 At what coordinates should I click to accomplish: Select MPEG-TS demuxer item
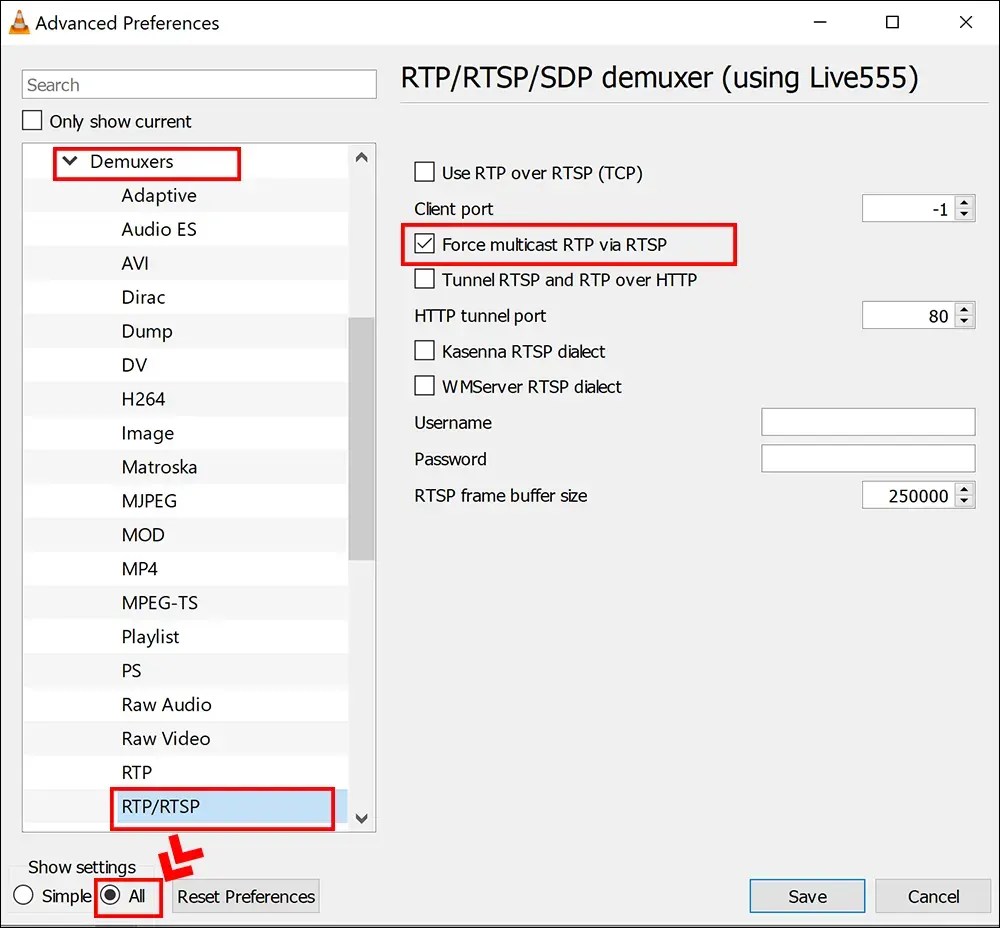point(159,603)
